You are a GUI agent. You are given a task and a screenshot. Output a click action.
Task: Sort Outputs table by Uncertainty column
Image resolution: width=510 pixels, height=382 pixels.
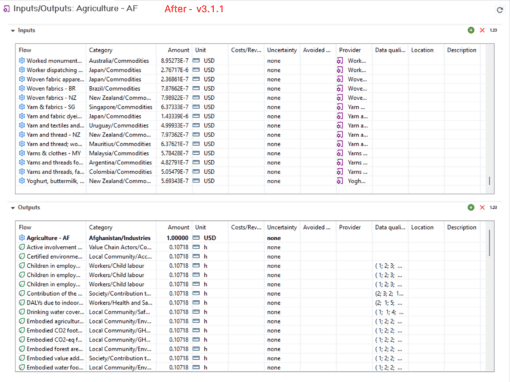pos(282,227)
